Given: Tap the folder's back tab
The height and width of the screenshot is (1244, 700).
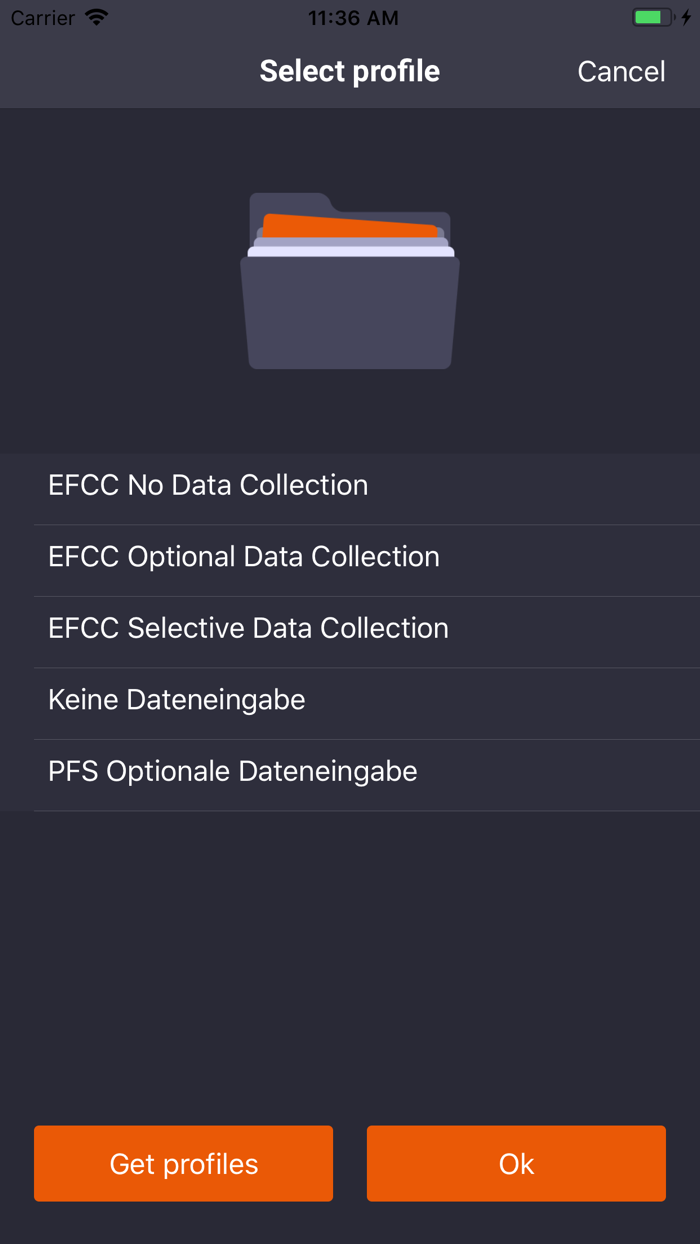Looking at the screenshot, I should [288, 201].
